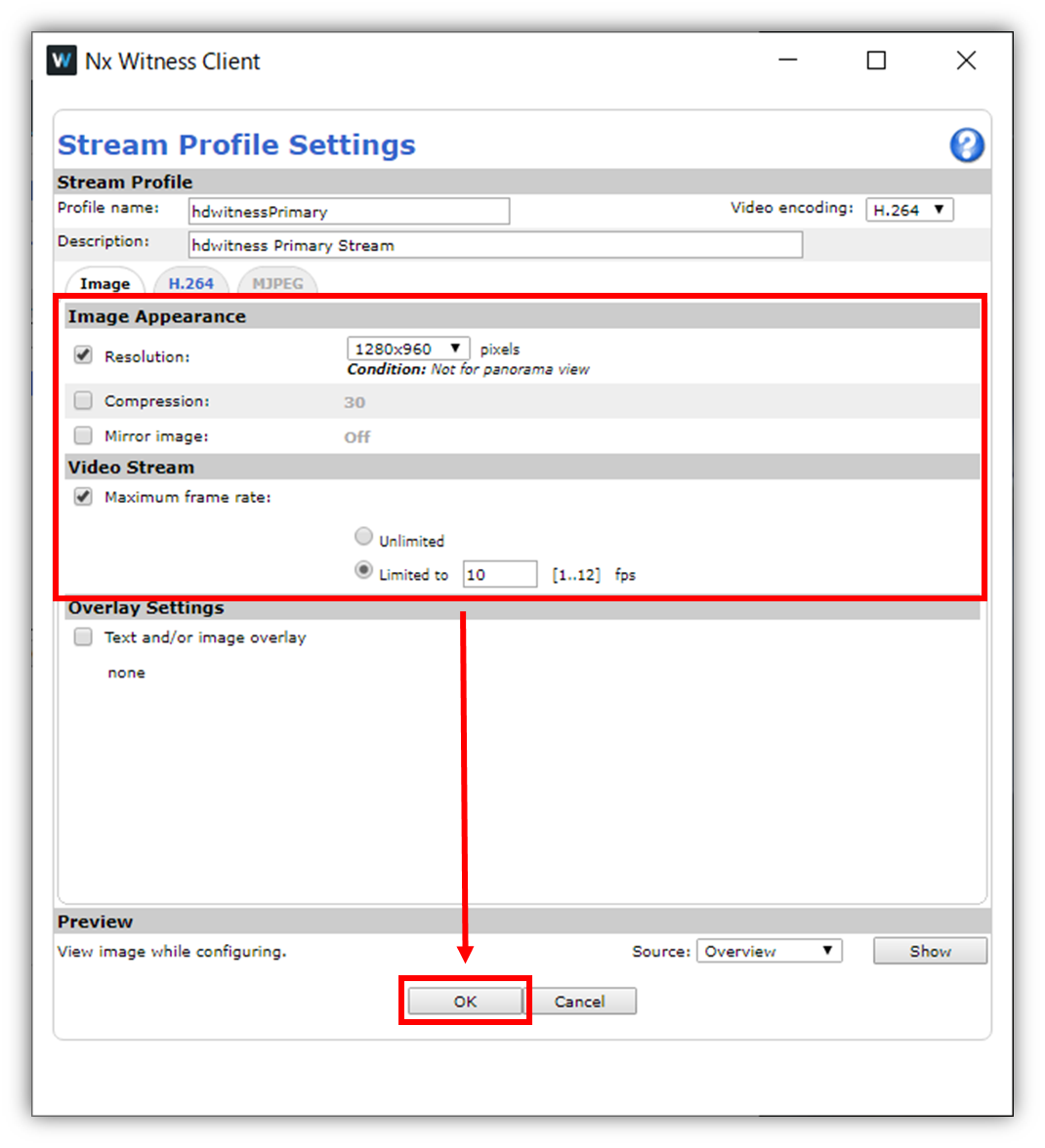This screenshot has width=1045, height=1148.
Task: Minimize the Nx Witness Client window
Action: click(x=788, y=61)
